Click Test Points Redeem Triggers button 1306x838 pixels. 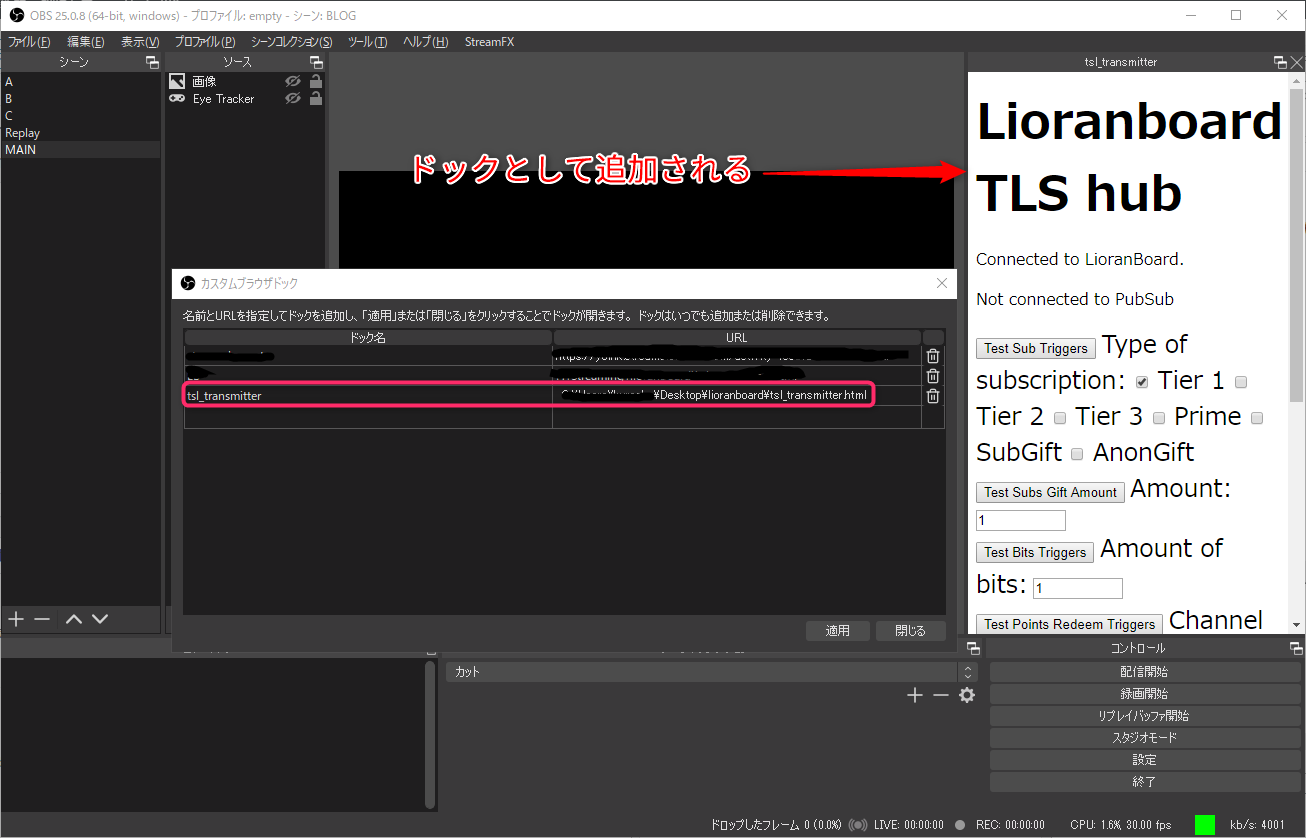point(1070,624)
